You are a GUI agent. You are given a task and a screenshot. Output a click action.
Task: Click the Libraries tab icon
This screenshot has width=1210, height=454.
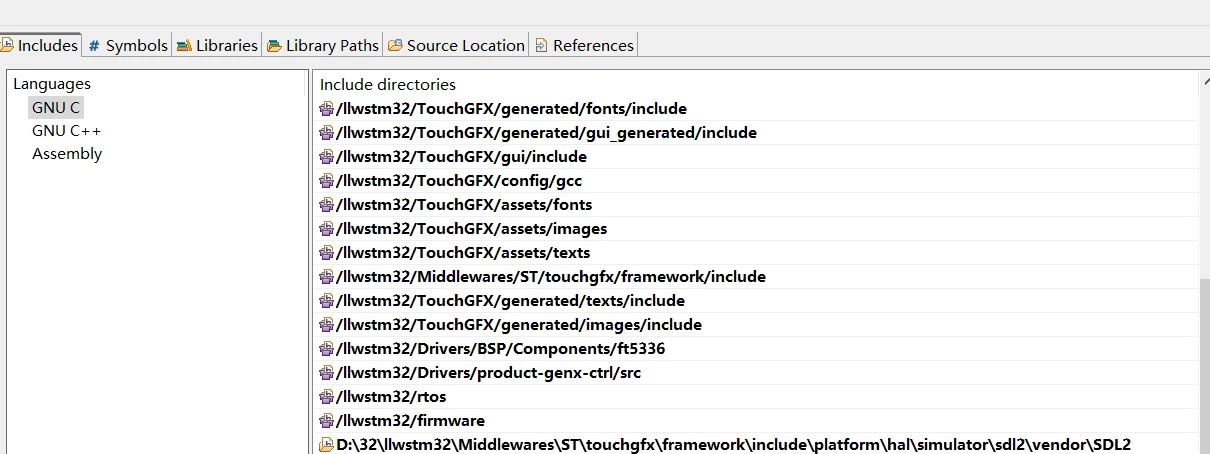[184, 45]
